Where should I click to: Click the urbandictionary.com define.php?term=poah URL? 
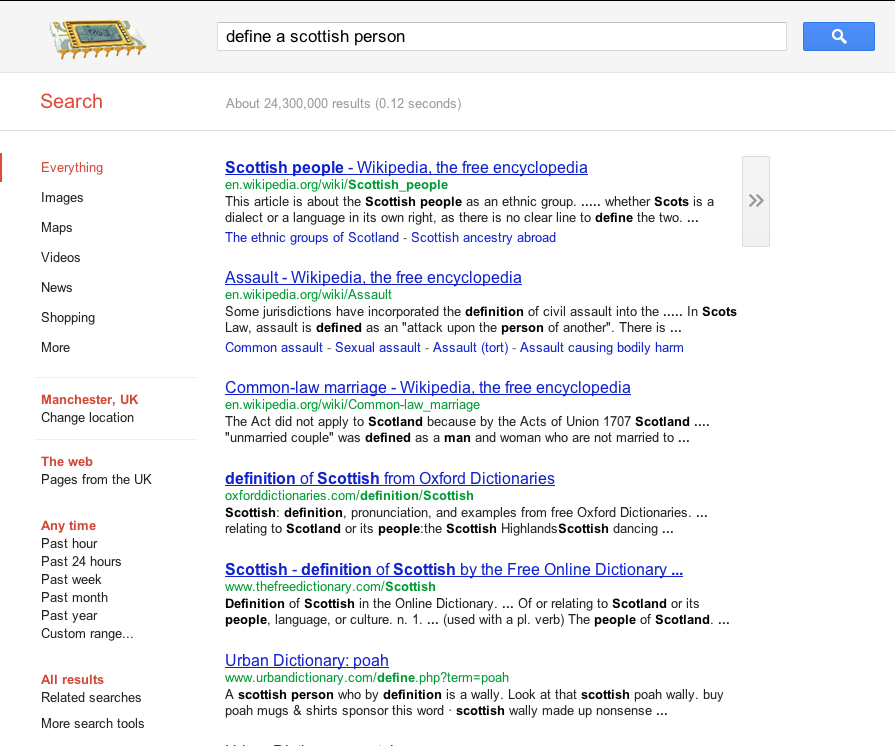pyautogui.click(x=366, y=678)
